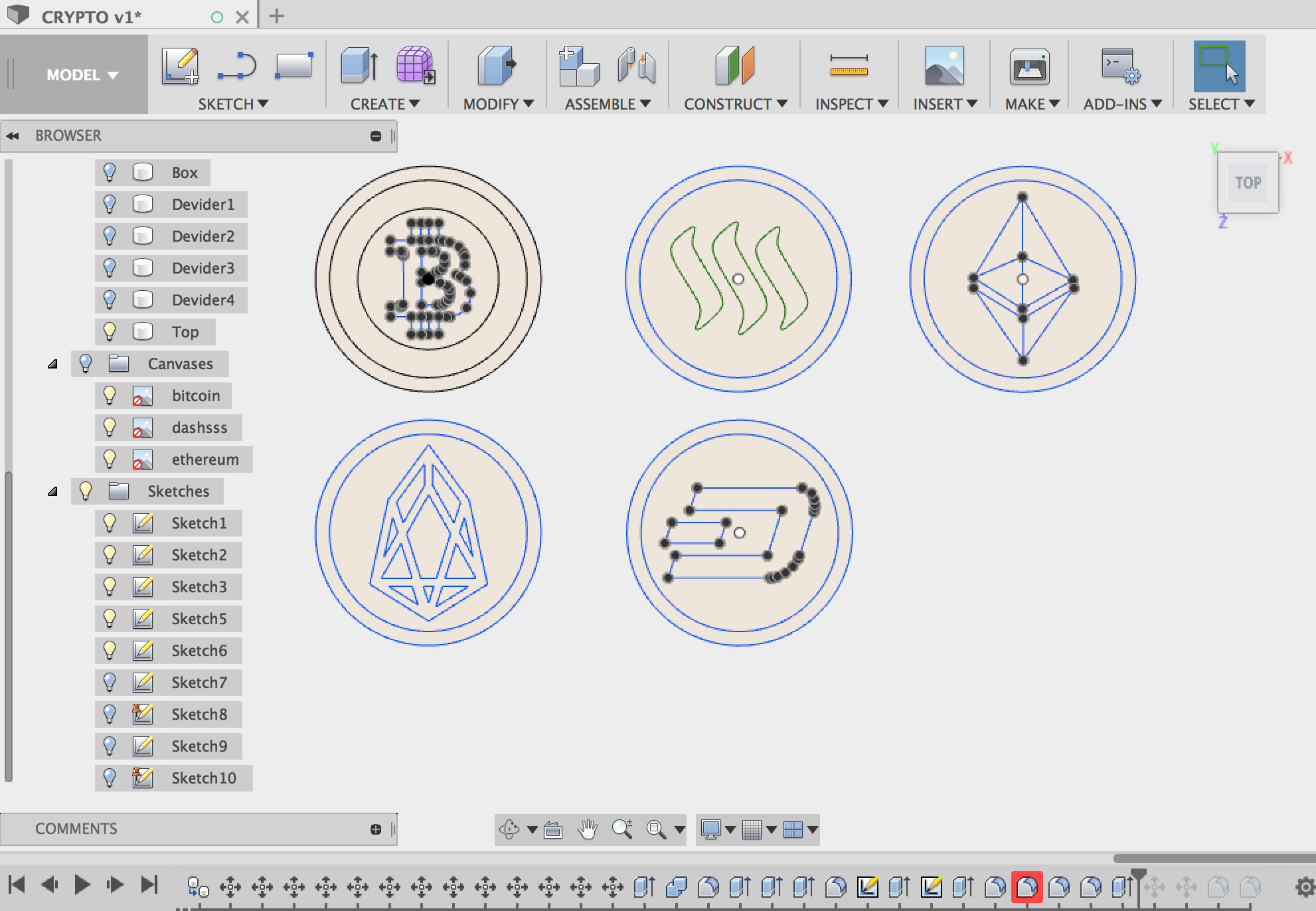1316x911 pixels.
Task: Toggle visibility bulb of Sketch7
Action: 110,682
